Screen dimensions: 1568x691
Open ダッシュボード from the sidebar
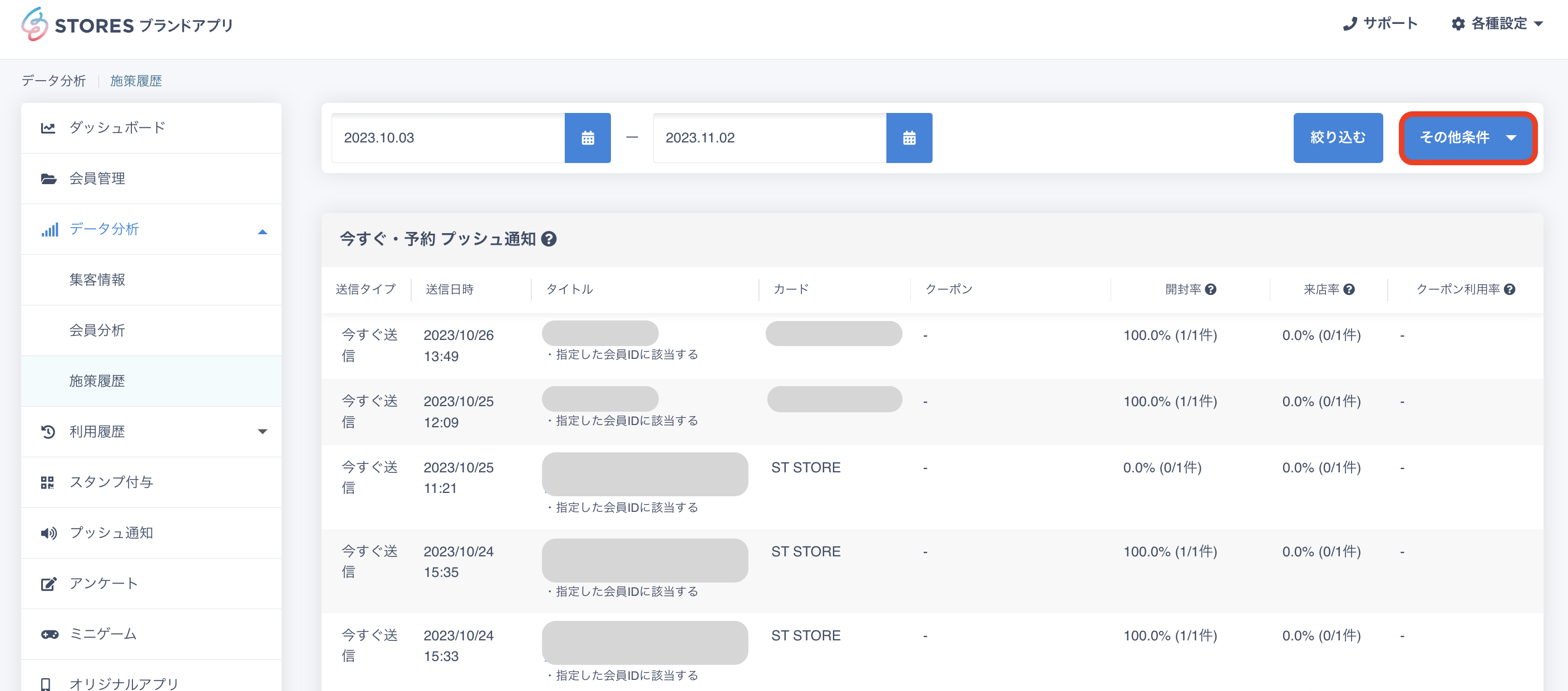click(x=117, y=128)
